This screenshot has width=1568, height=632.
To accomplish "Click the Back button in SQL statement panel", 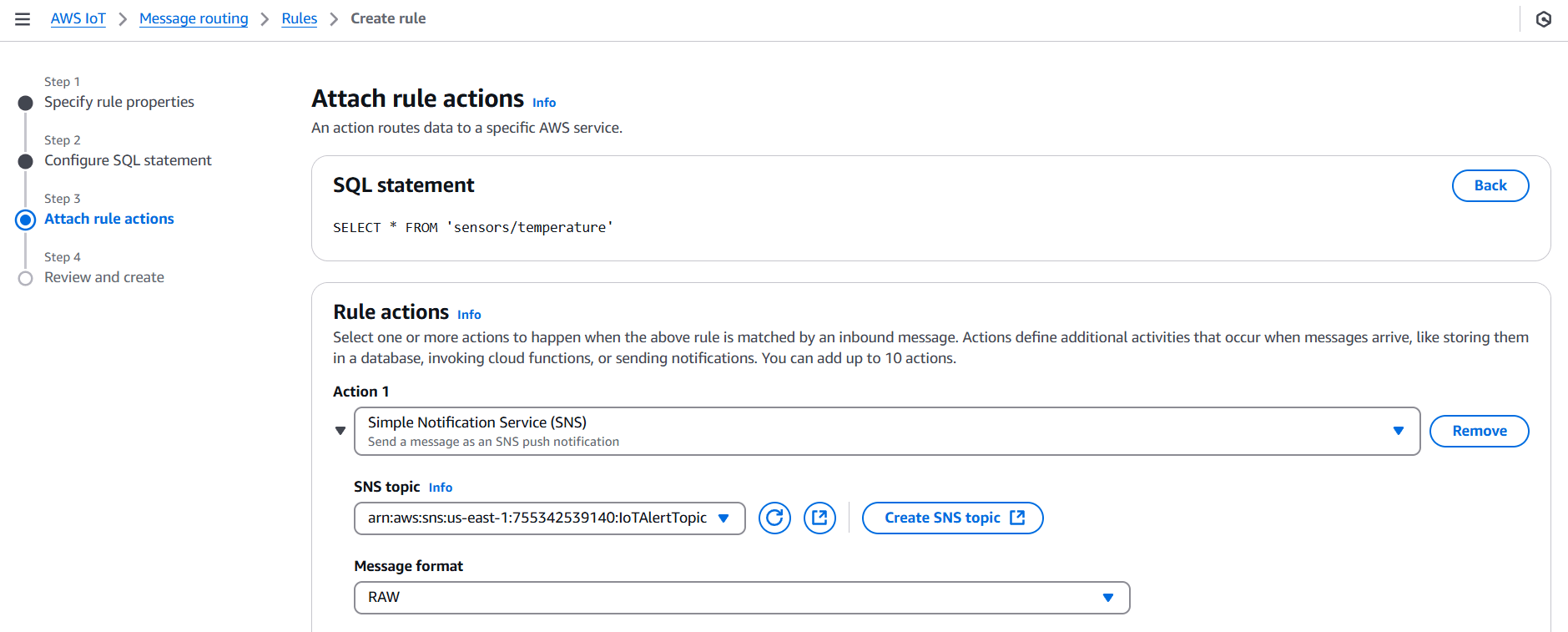I will coord(1490,185).
